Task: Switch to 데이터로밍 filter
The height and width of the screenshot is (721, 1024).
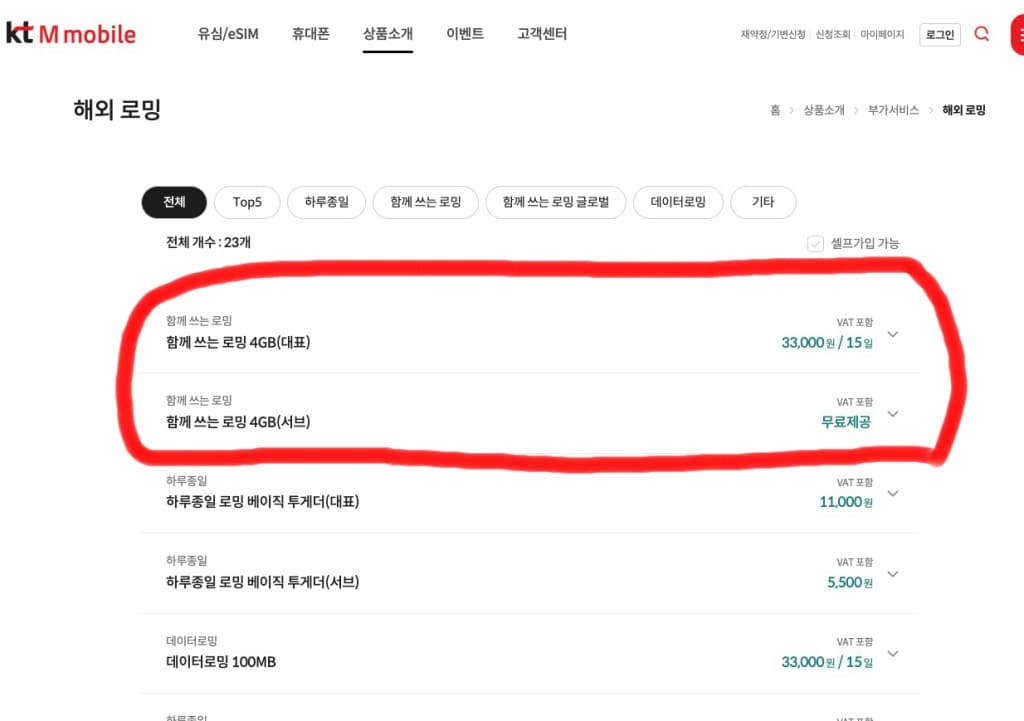Action: 678,202
